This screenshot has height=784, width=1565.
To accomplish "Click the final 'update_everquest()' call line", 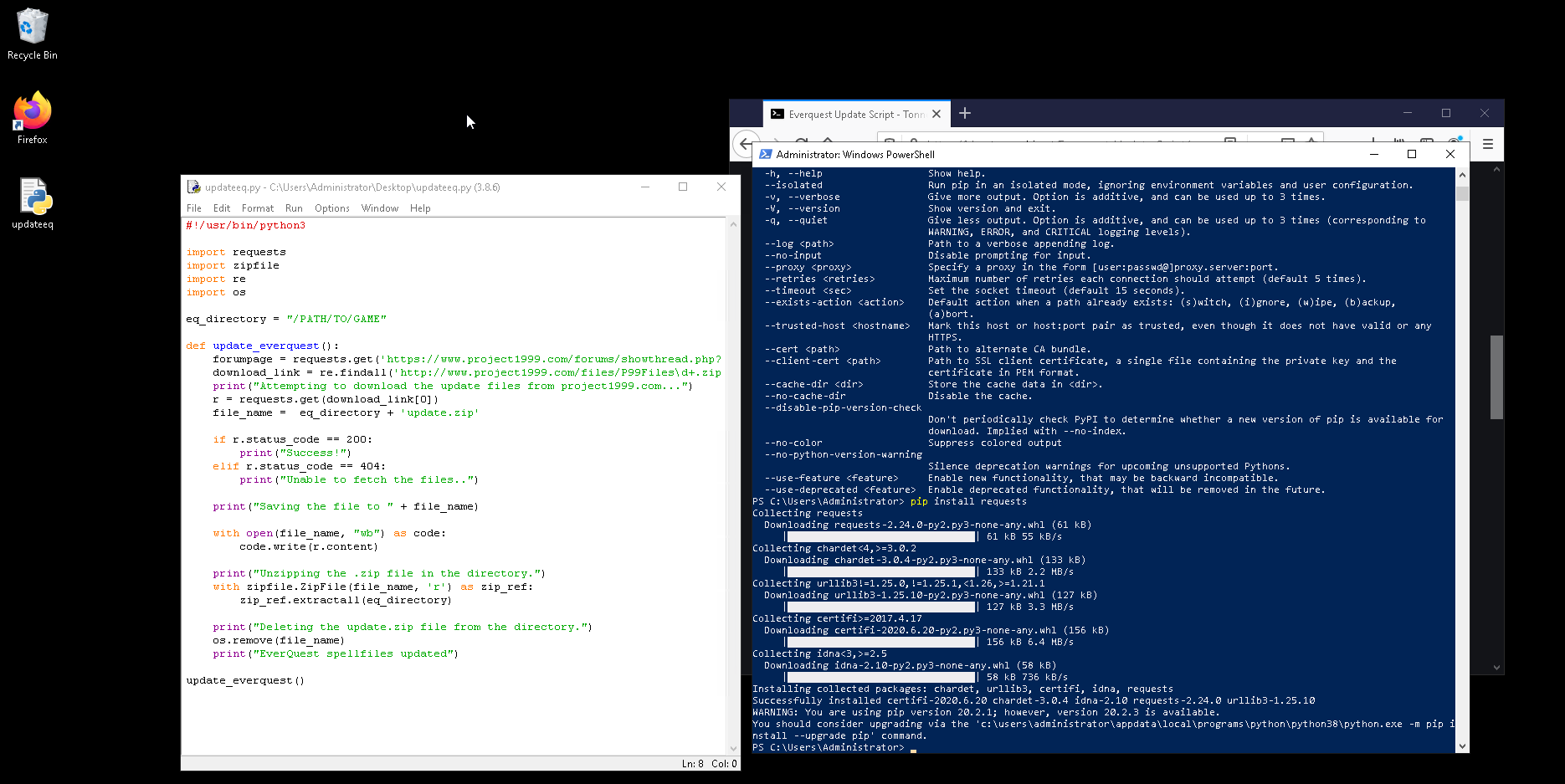I will (245, 681).
